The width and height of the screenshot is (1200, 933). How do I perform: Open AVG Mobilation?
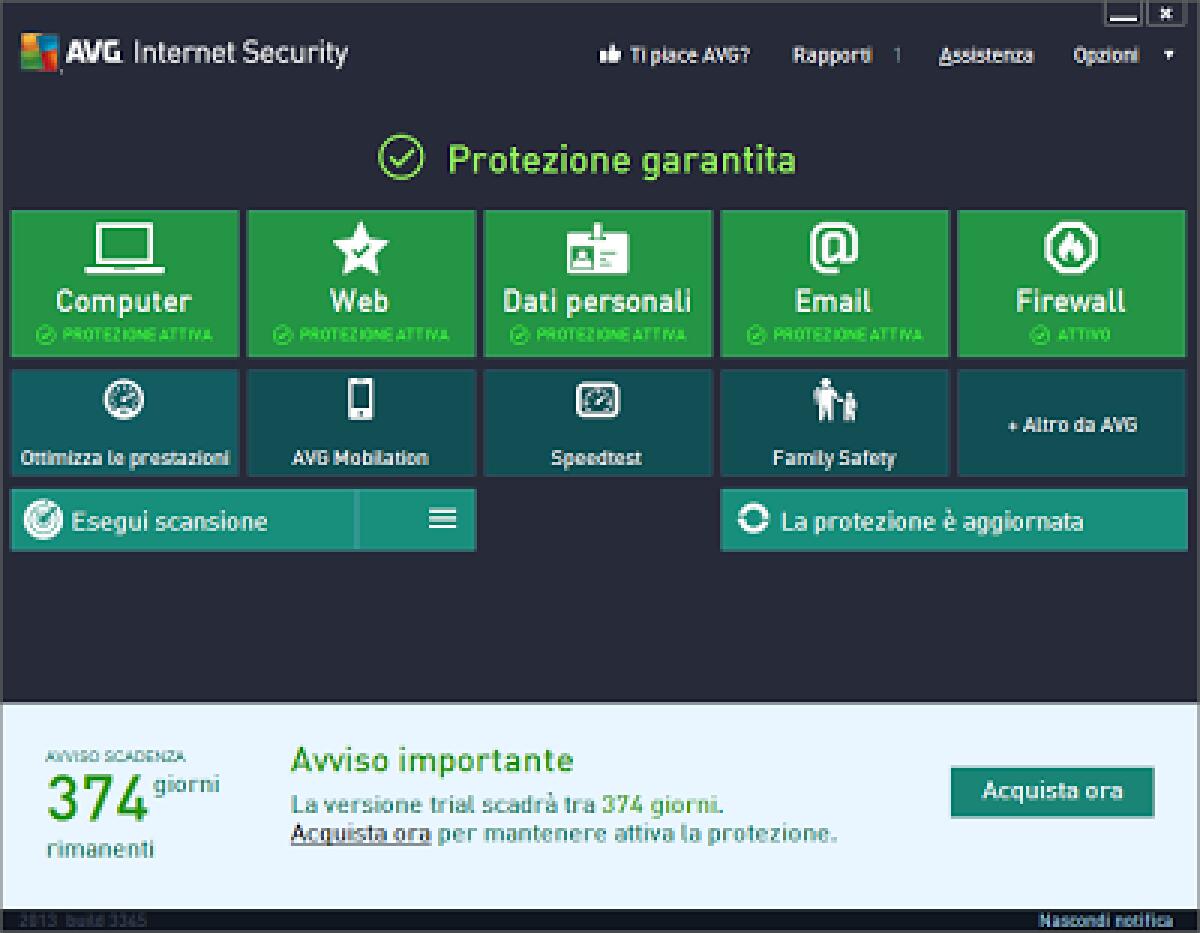[x=361, y=422]
